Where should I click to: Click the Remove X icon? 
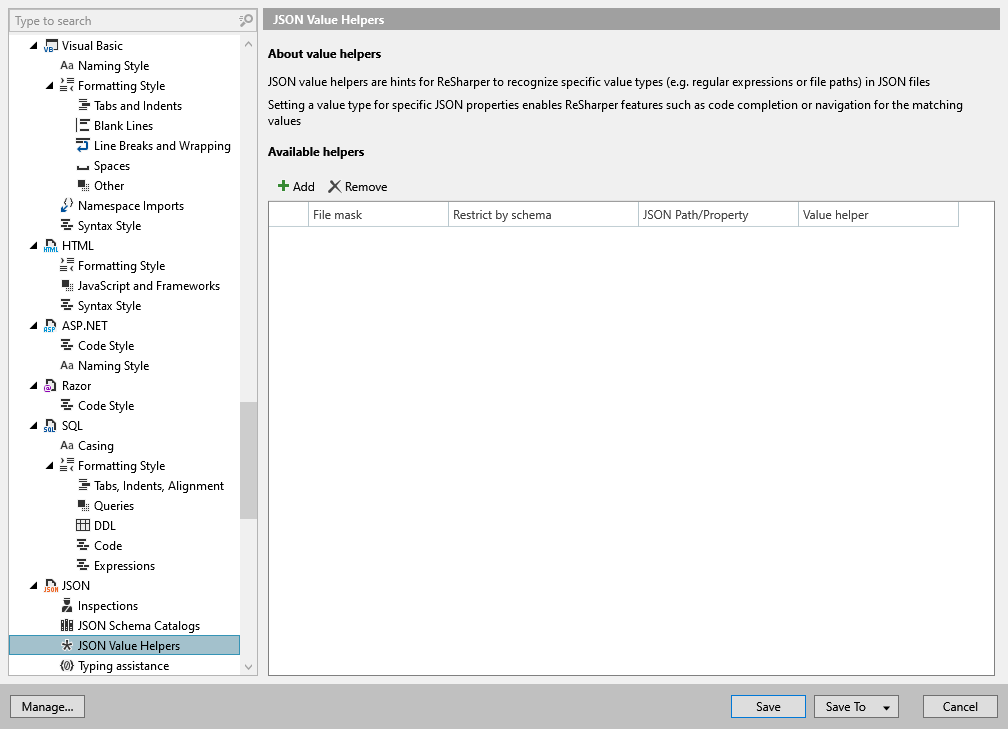(334, 187)
